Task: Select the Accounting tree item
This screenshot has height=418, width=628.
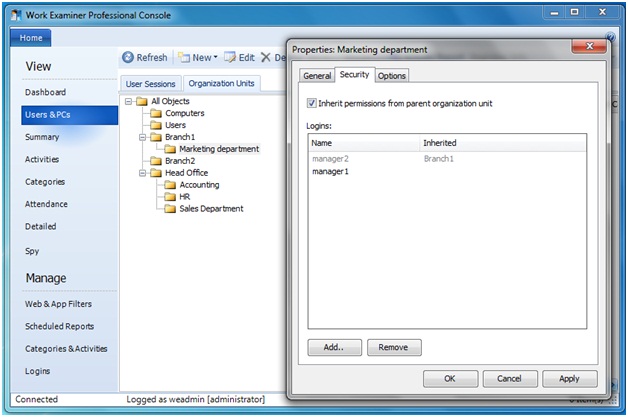Action: pos(199,185)
